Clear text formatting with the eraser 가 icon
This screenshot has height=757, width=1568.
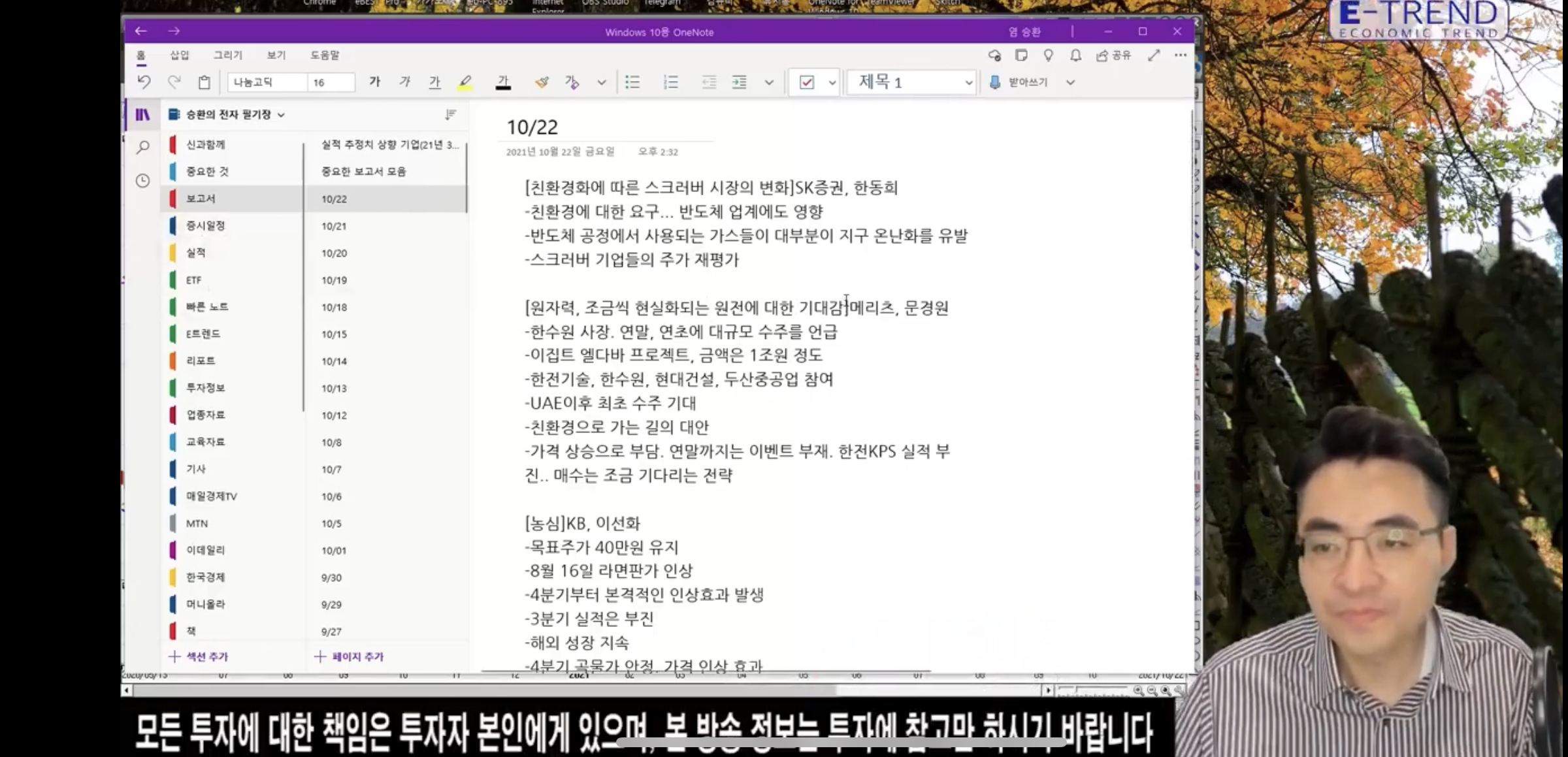point(572,82)
